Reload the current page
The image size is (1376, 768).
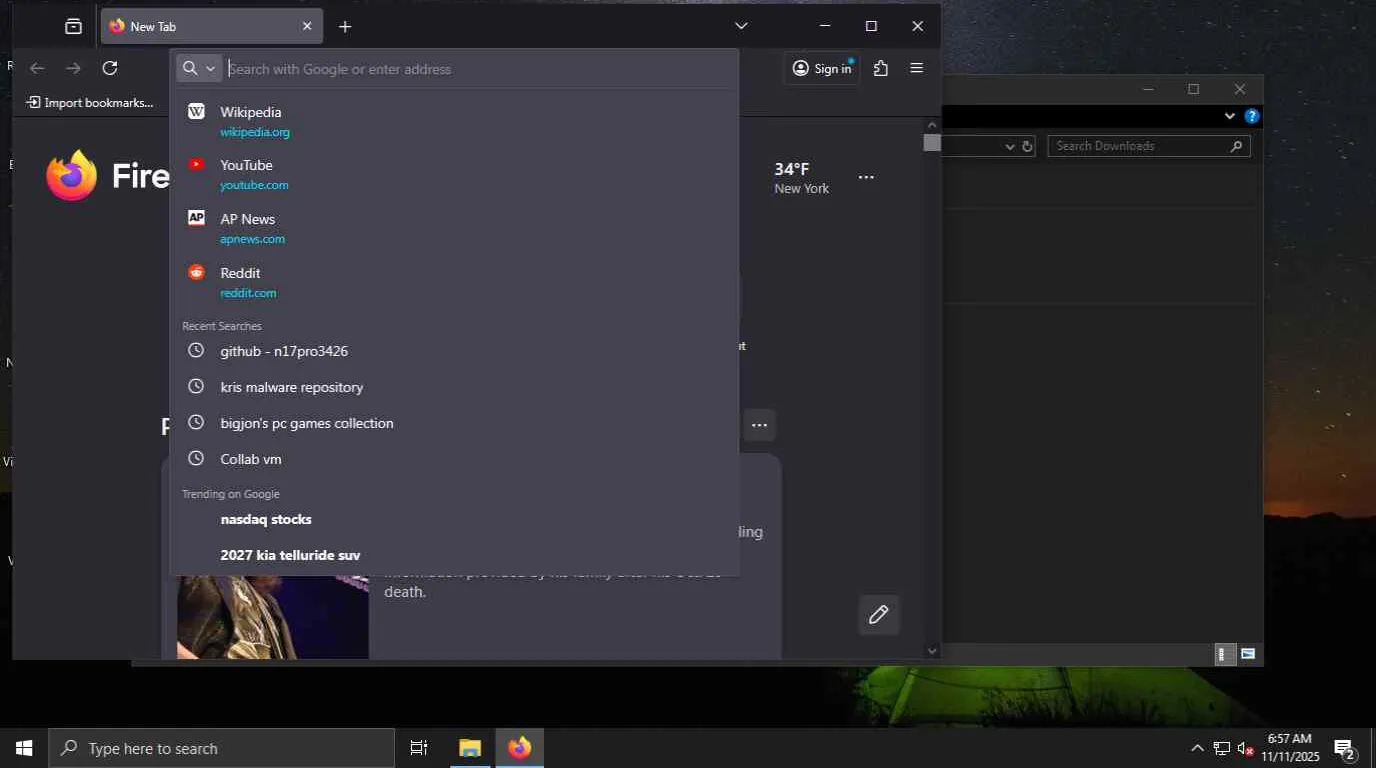coord(110,68)
